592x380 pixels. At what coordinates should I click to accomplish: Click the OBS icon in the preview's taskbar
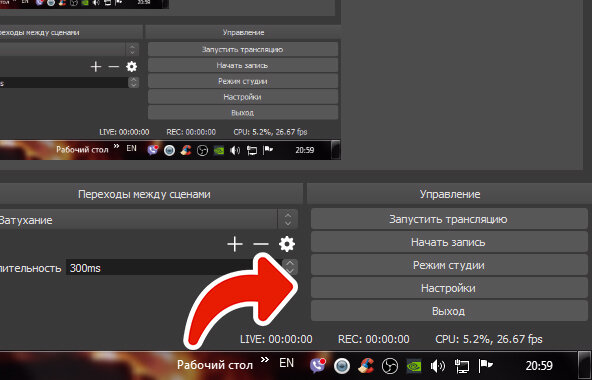click(x=202, y=151)
